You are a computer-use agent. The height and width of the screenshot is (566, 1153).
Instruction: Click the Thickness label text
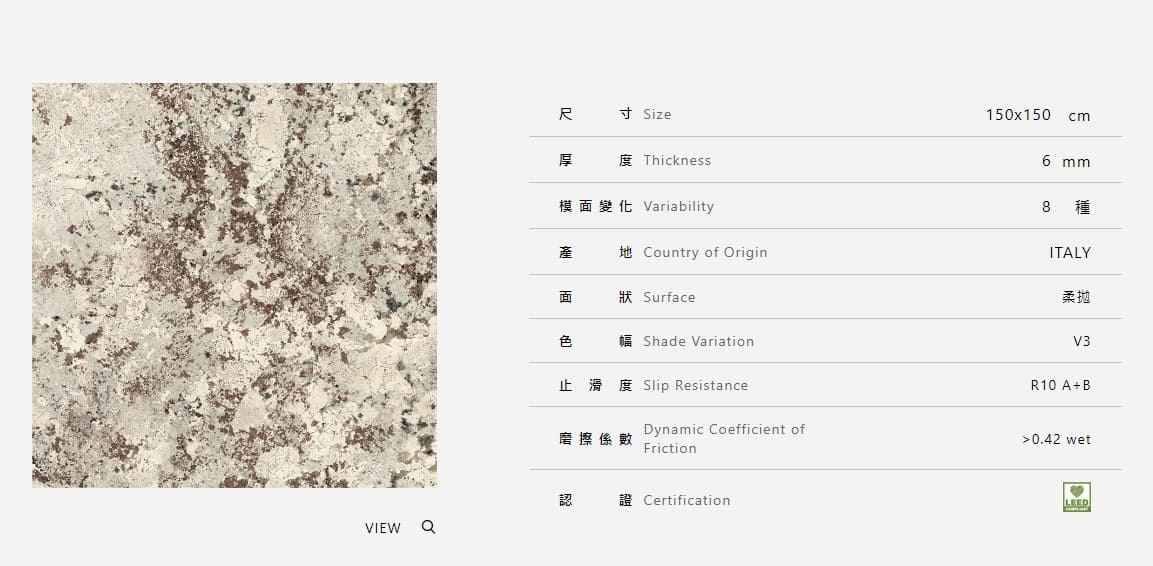tap(677, 160)
